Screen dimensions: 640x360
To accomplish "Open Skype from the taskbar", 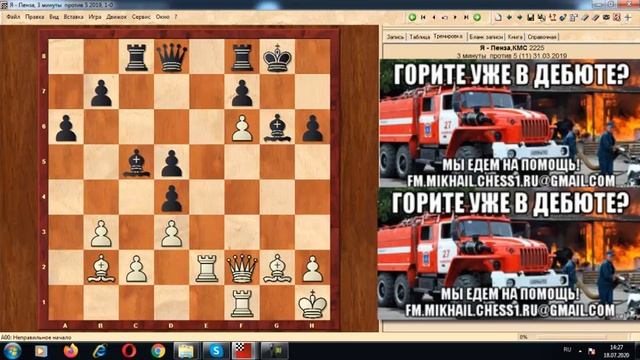I will 215,351.
